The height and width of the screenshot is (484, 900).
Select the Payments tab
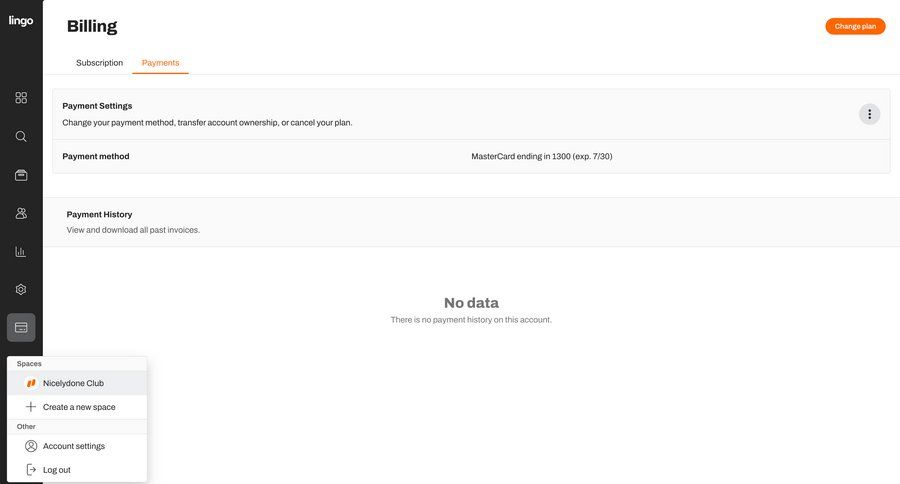click(160, 63)
